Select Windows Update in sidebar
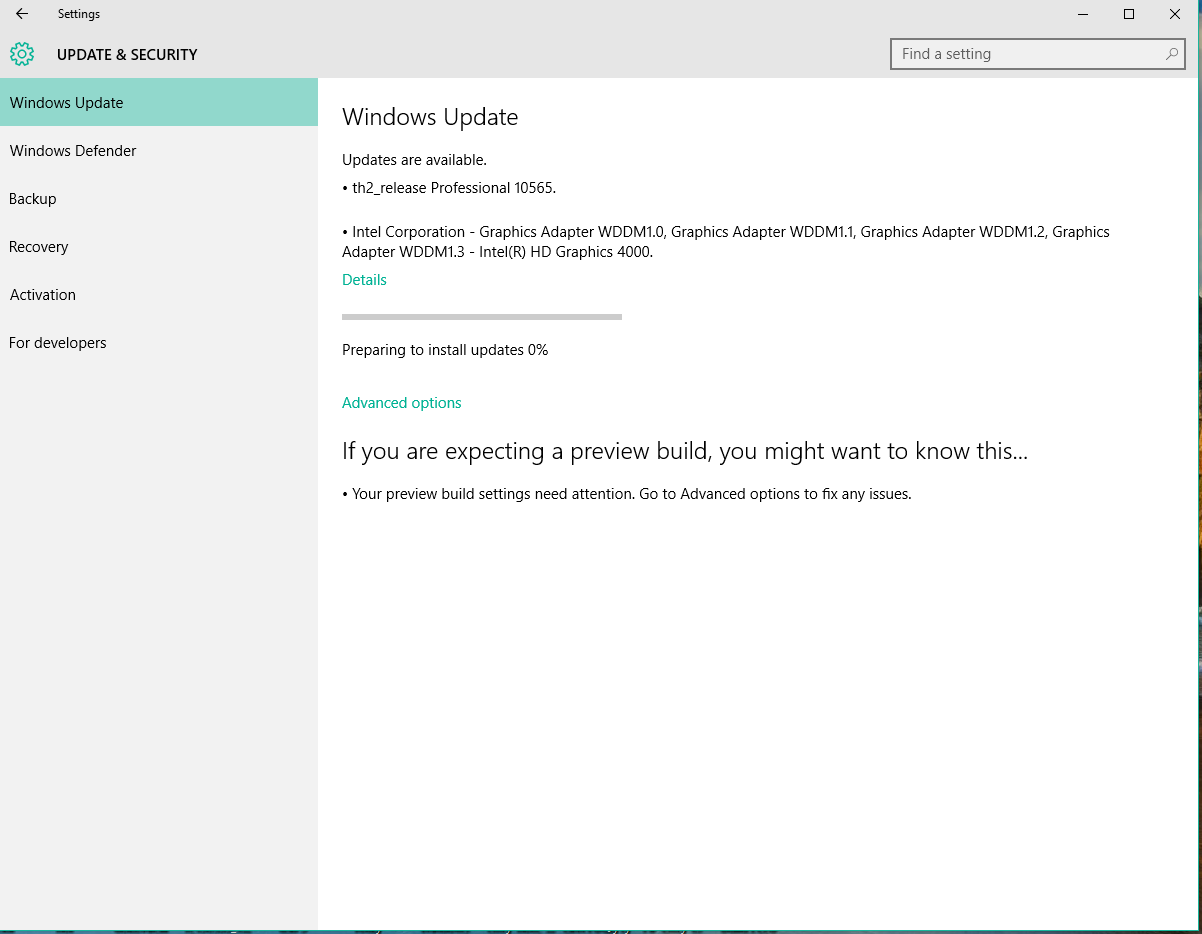 (159, 102)
